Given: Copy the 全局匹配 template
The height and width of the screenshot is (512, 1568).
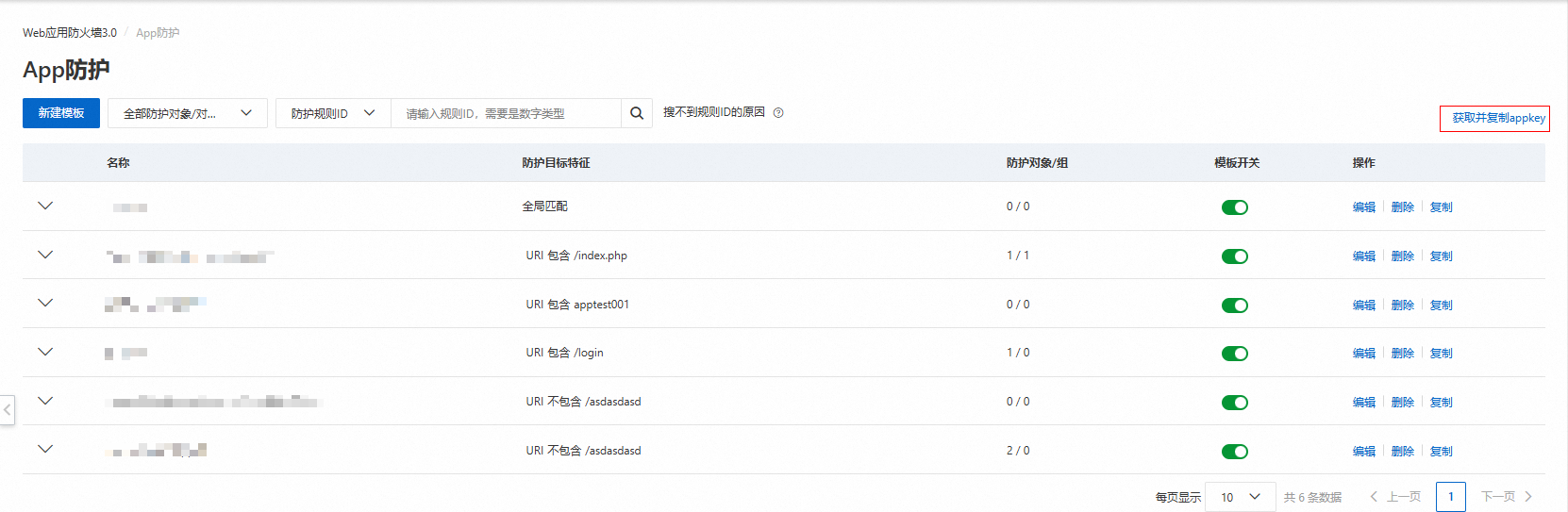Looking at the screenshot, I should [1441, 207].
